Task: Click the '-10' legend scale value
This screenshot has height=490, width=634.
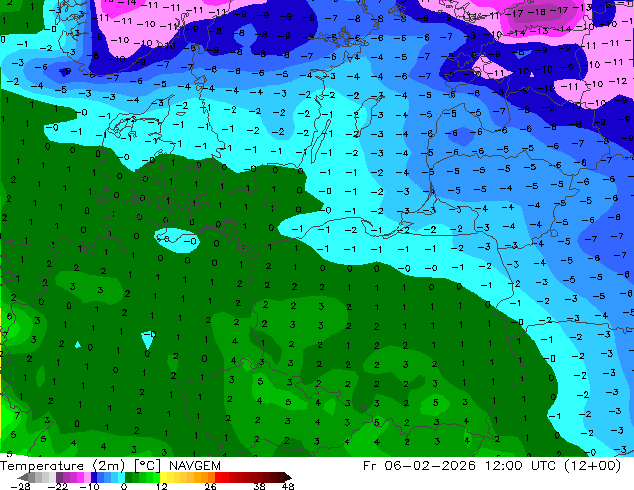Action: point(90,486)
